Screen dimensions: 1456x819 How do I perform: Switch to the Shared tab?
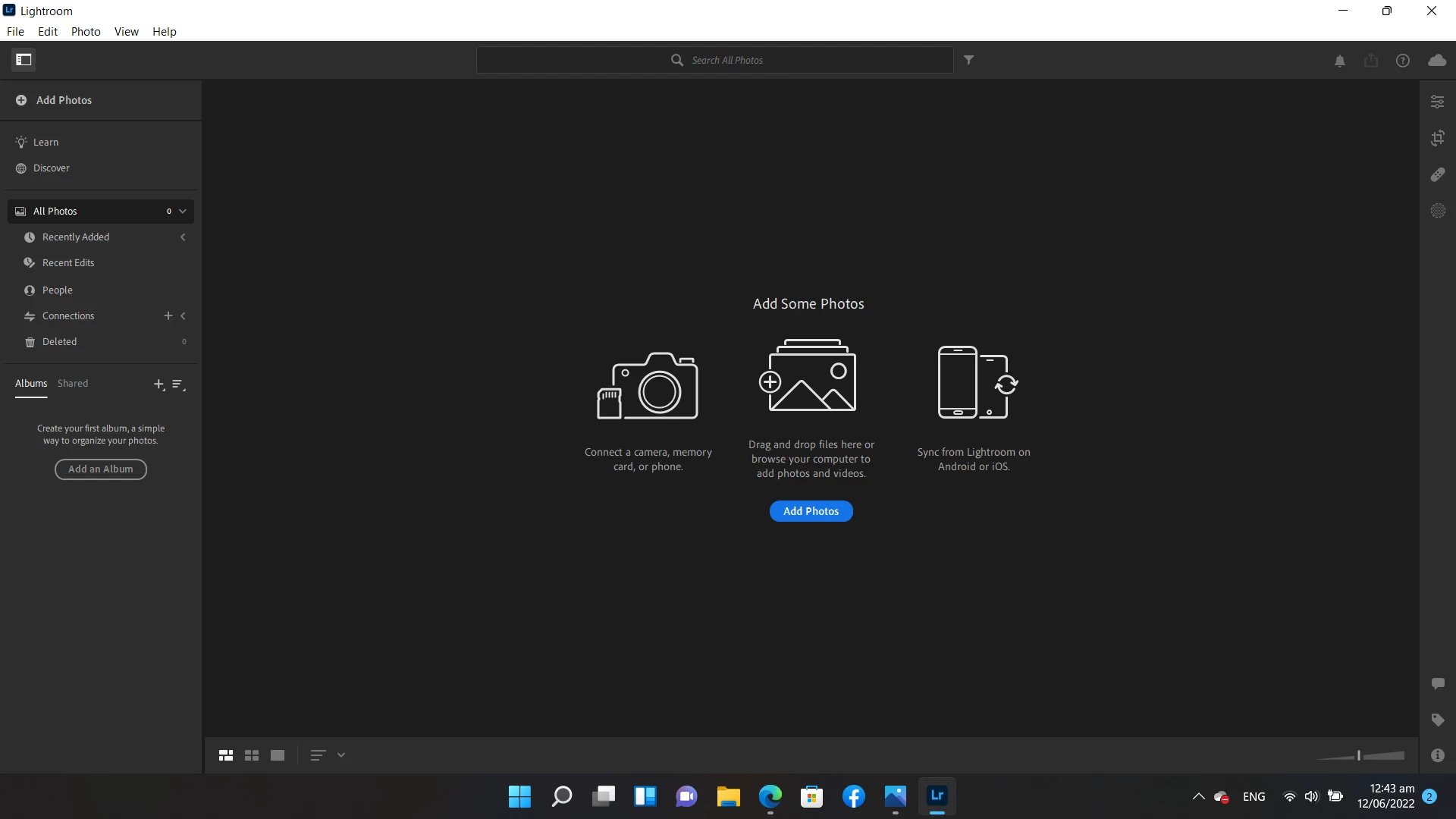tap(73, 384)
